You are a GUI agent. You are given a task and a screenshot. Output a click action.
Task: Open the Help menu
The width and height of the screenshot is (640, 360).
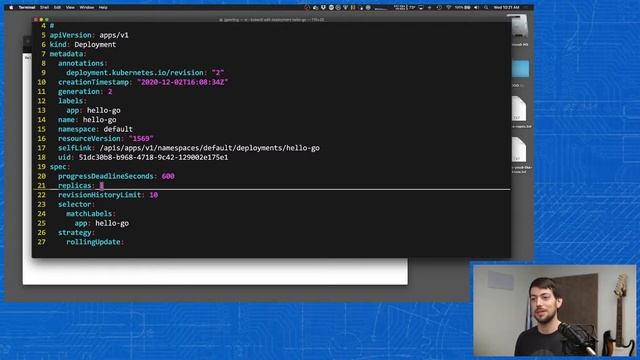(x=103, y=7)
